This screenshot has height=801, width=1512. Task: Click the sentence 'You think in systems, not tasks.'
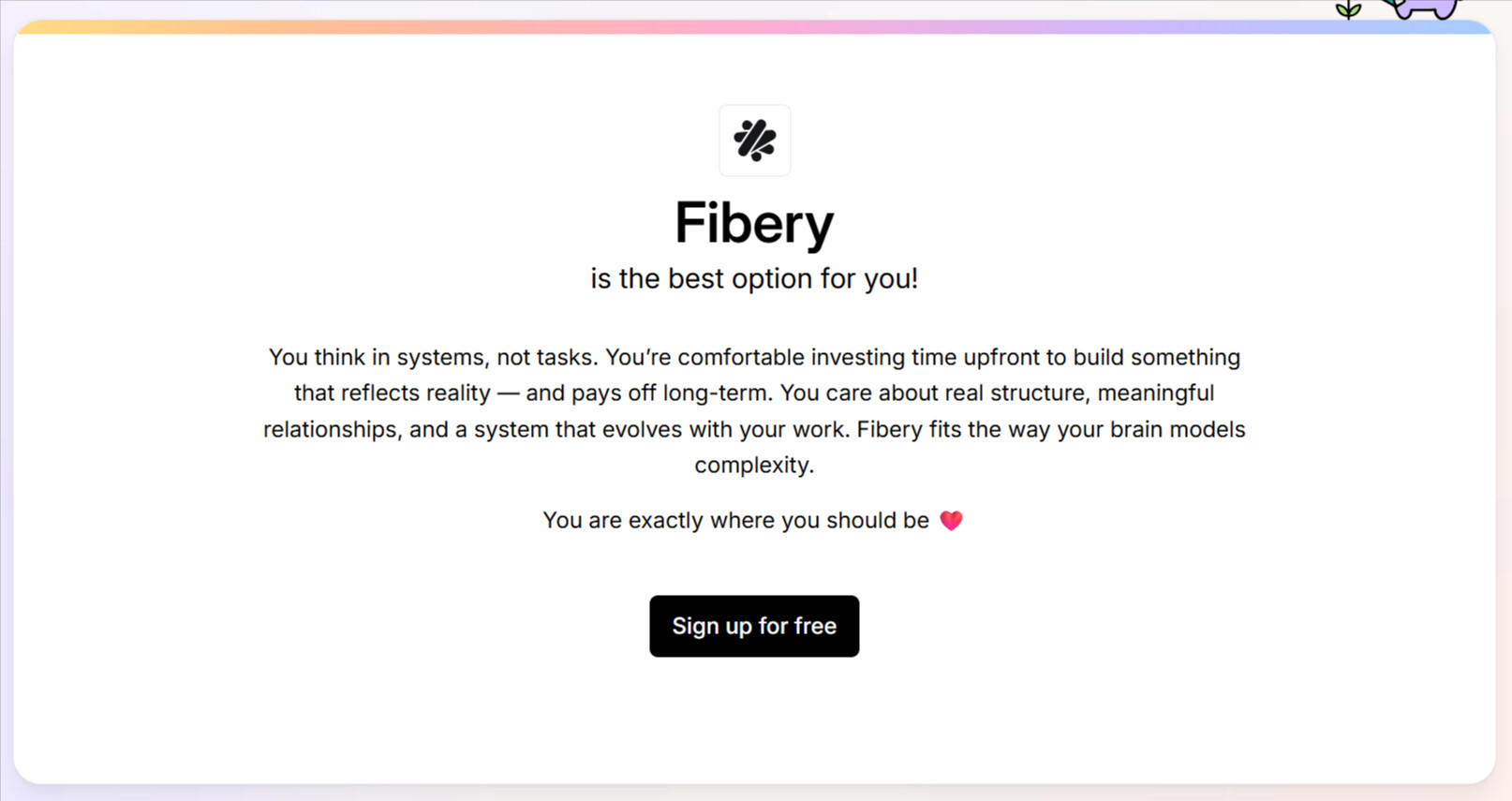coord(433,358)
